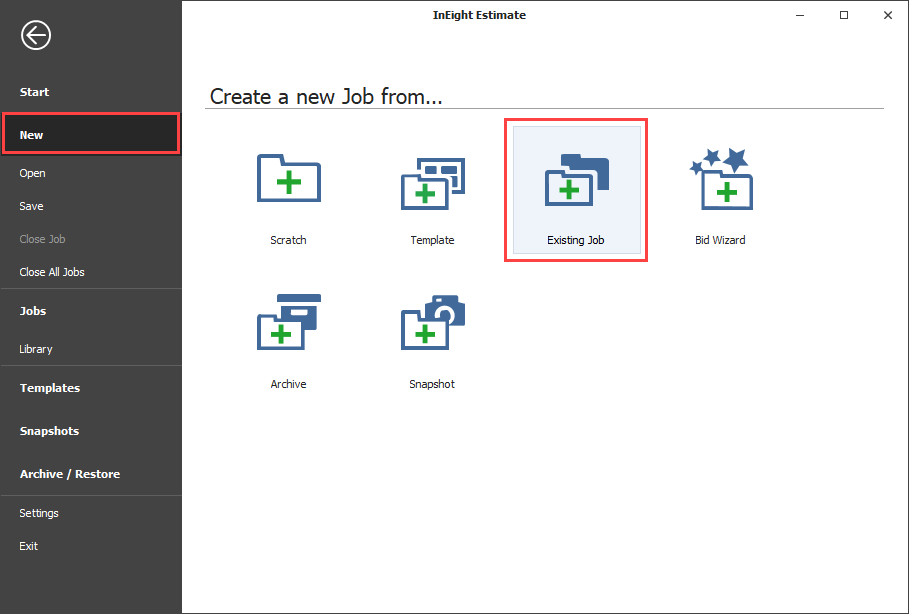909x614 pixels.
Task: Minimize the InEight Estimate window
Action: click(800, 16)
